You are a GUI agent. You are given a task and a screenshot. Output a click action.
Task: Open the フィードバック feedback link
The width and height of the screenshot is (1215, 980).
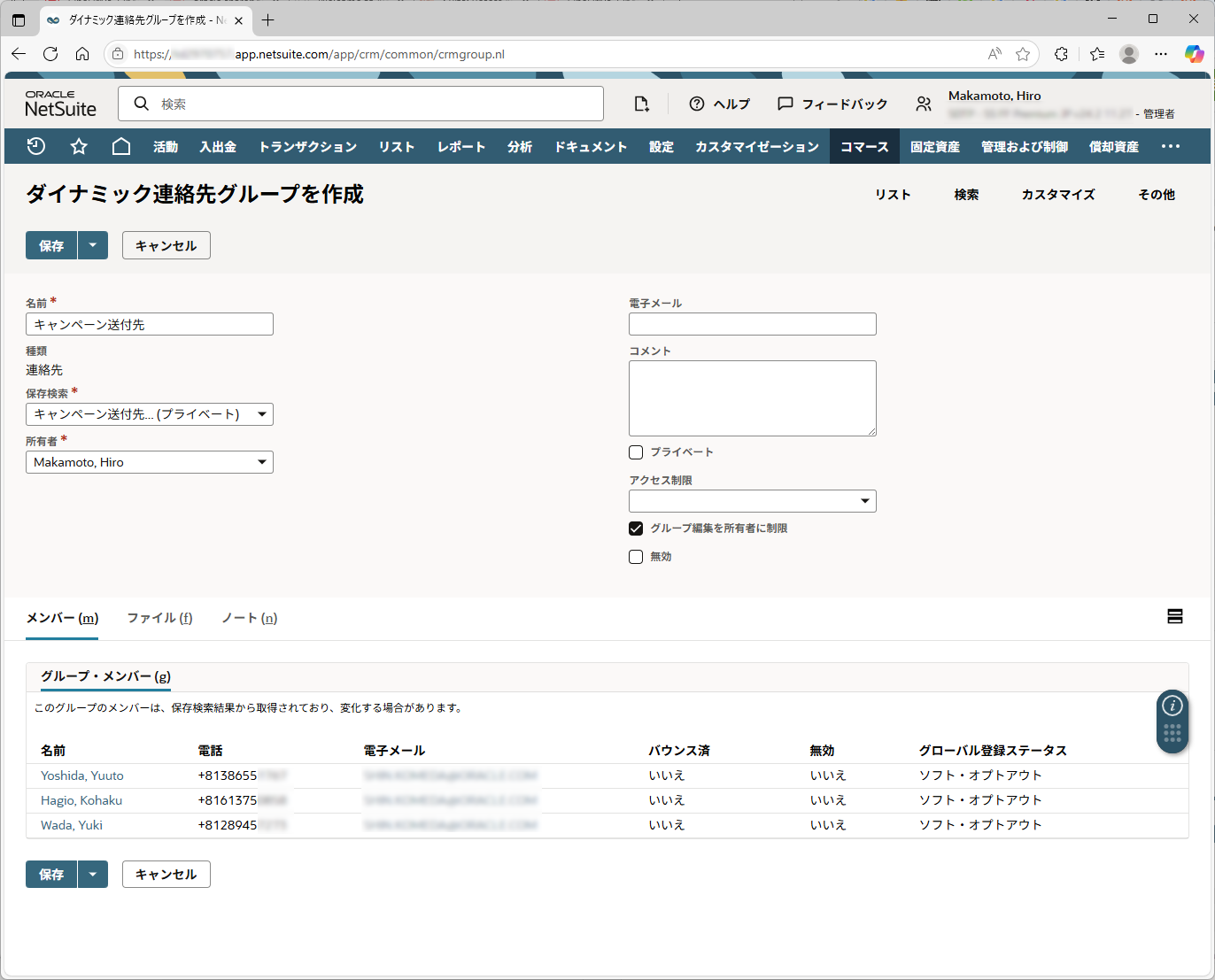pos(832,104)
